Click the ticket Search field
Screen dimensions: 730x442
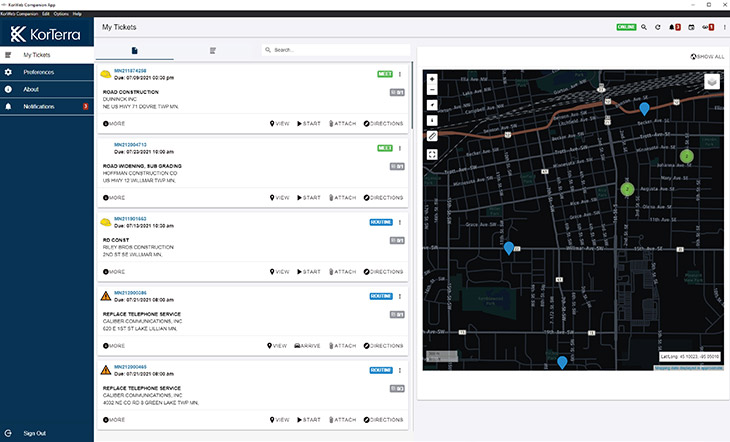click(336, 50)
